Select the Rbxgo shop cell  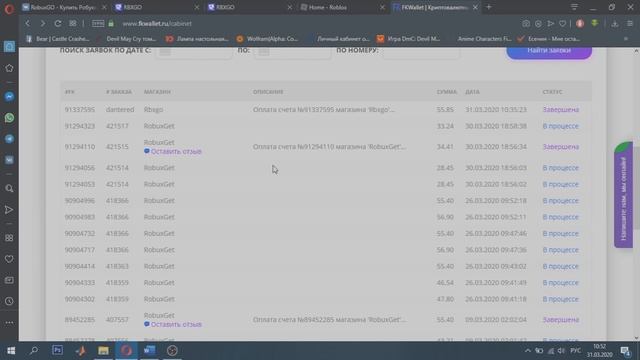(x=153, y=109)
